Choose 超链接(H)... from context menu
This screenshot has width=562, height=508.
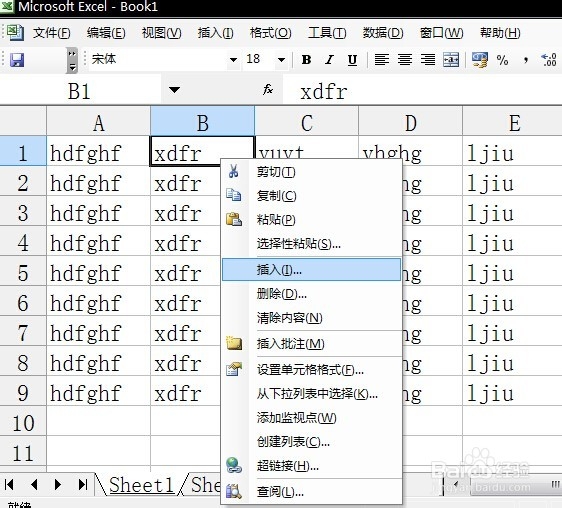tap(311, 466)
